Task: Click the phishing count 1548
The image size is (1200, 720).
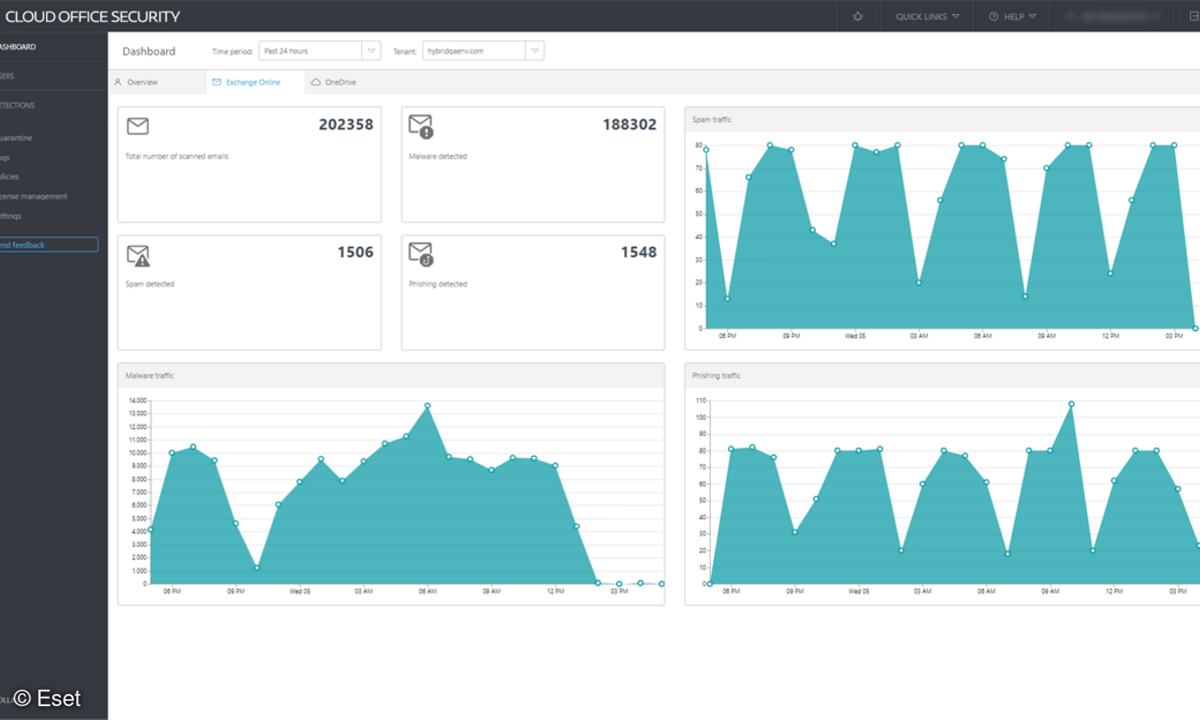Action: coord(638,252)
